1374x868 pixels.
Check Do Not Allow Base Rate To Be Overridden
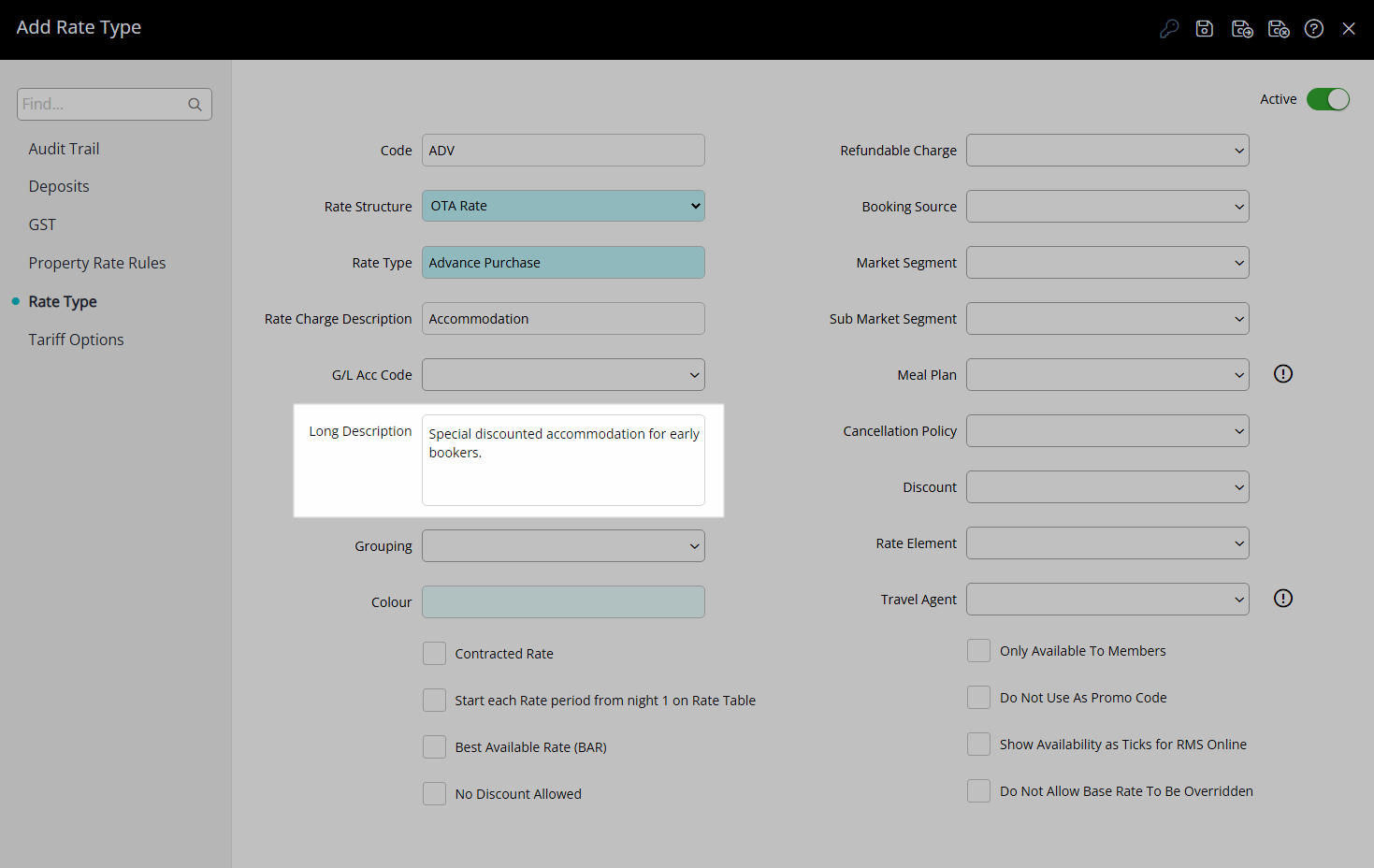pos(978,791)
